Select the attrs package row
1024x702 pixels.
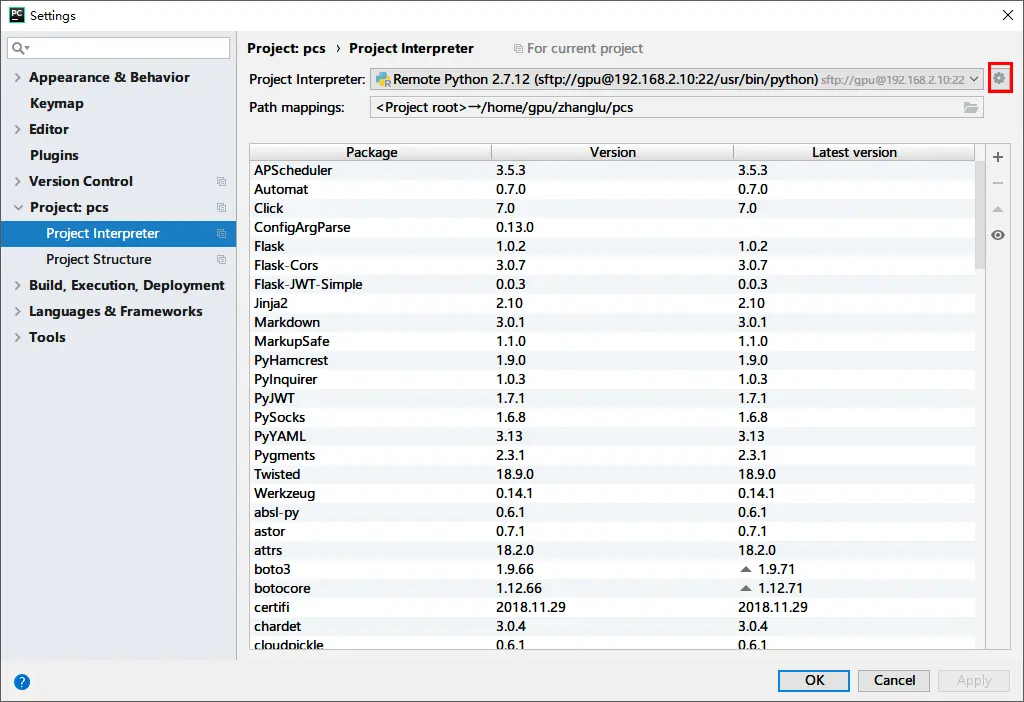612,550
